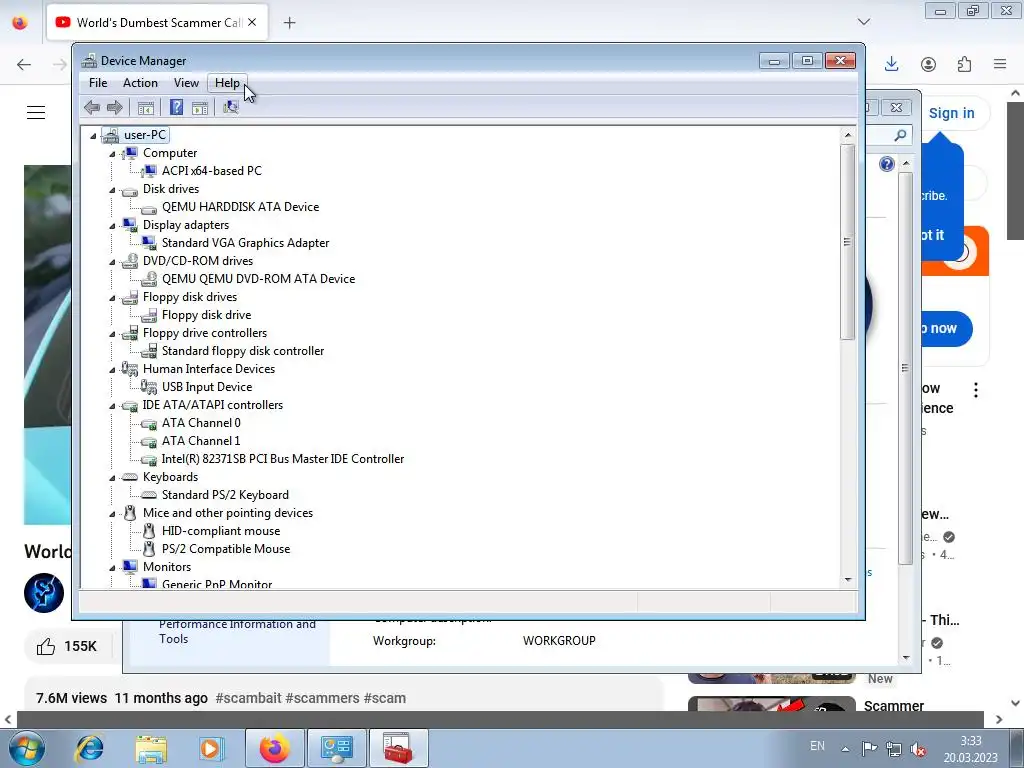Select the user-PC root node
Screen dimensions: 1024x768
pyautogui.click(x=144, y=135)
